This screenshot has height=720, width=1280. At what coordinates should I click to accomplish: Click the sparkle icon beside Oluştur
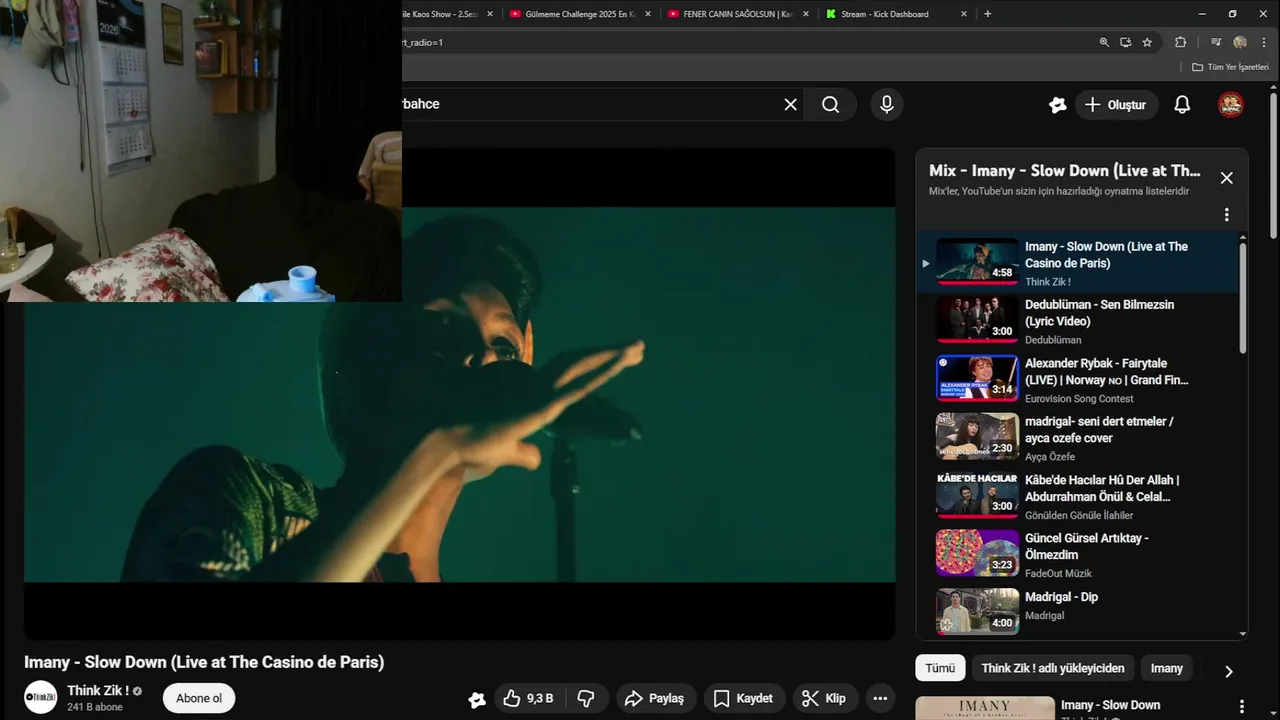pyautogui.click(x=1057, y=104)
